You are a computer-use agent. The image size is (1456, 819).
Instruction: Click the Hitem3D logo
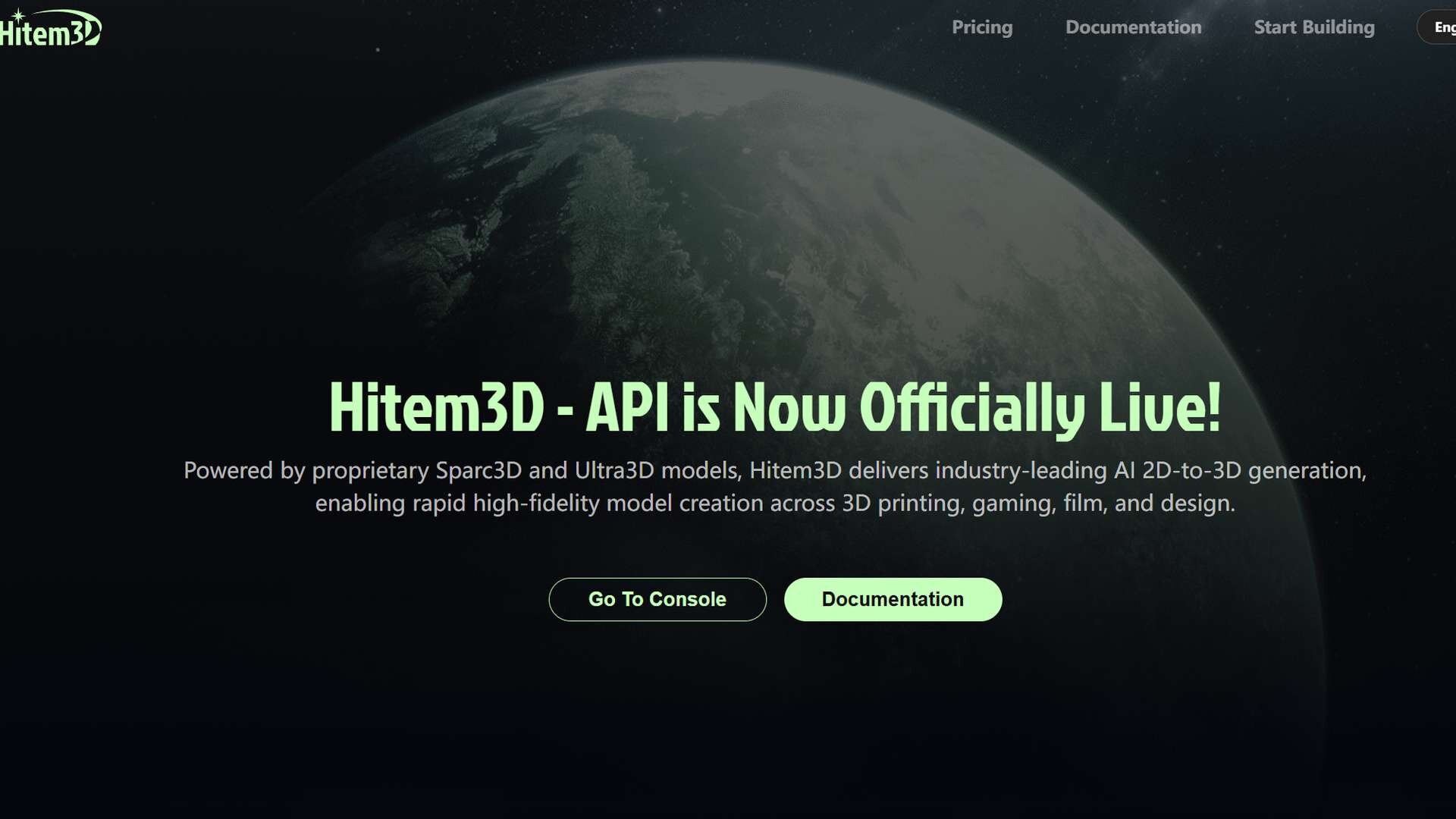52,30
